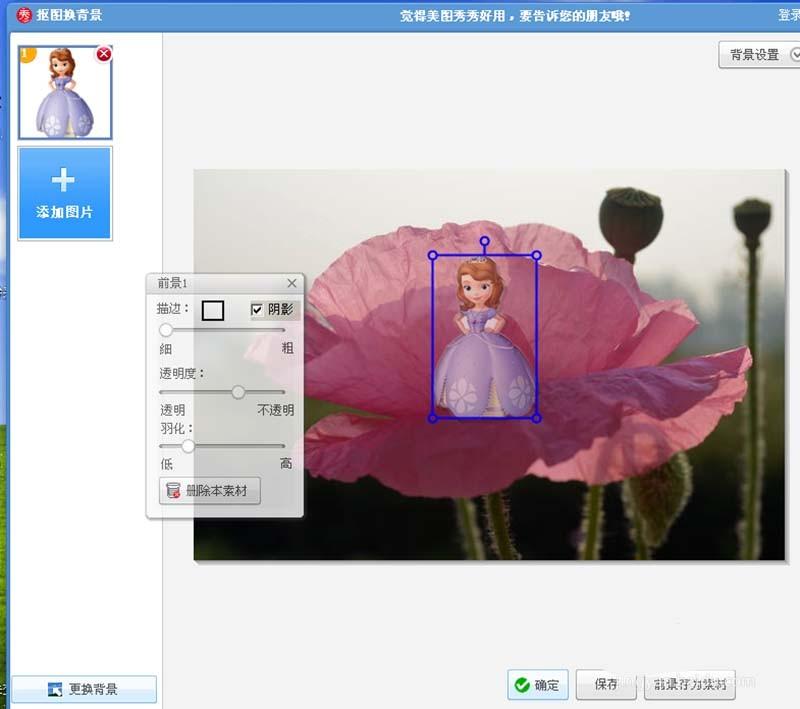The image size is (800, 709).
Task: Click the 透明度 opacity slider handle
Action: (x=238, y=392)
